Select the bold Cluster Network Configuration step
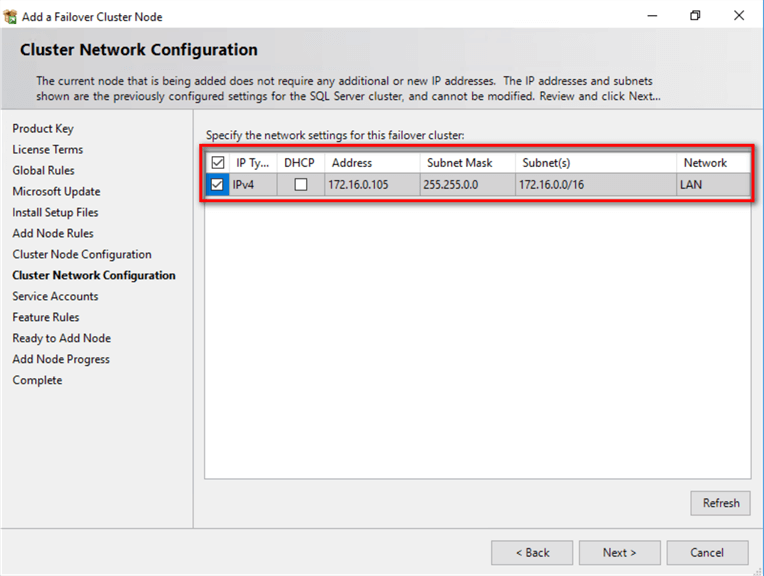Screen dimensions: 764x576 [94, 275]
